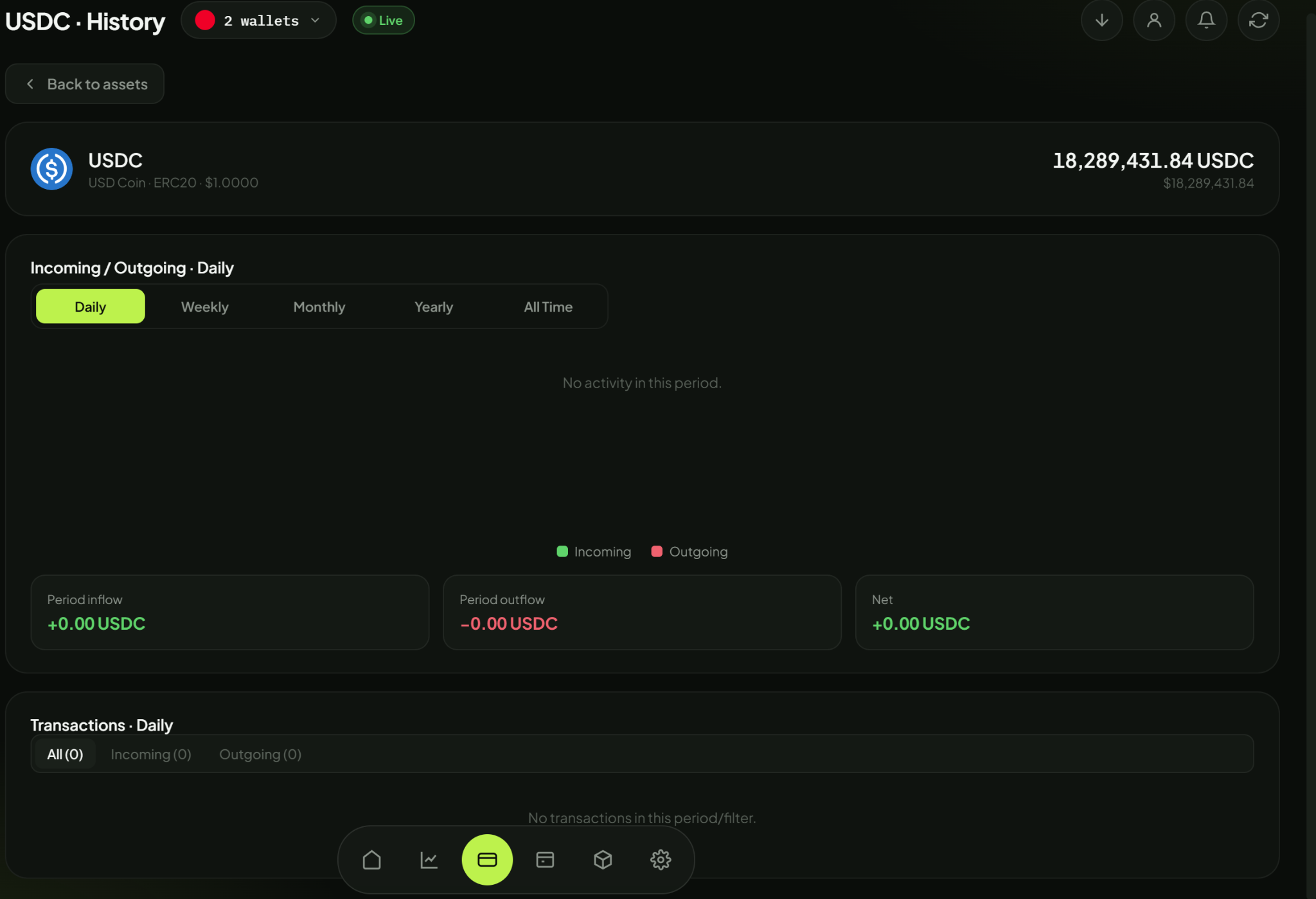Click the USDC · History page title
Image resolution: width=1316 pixels, height=899 pixels.
click(85, 22)
